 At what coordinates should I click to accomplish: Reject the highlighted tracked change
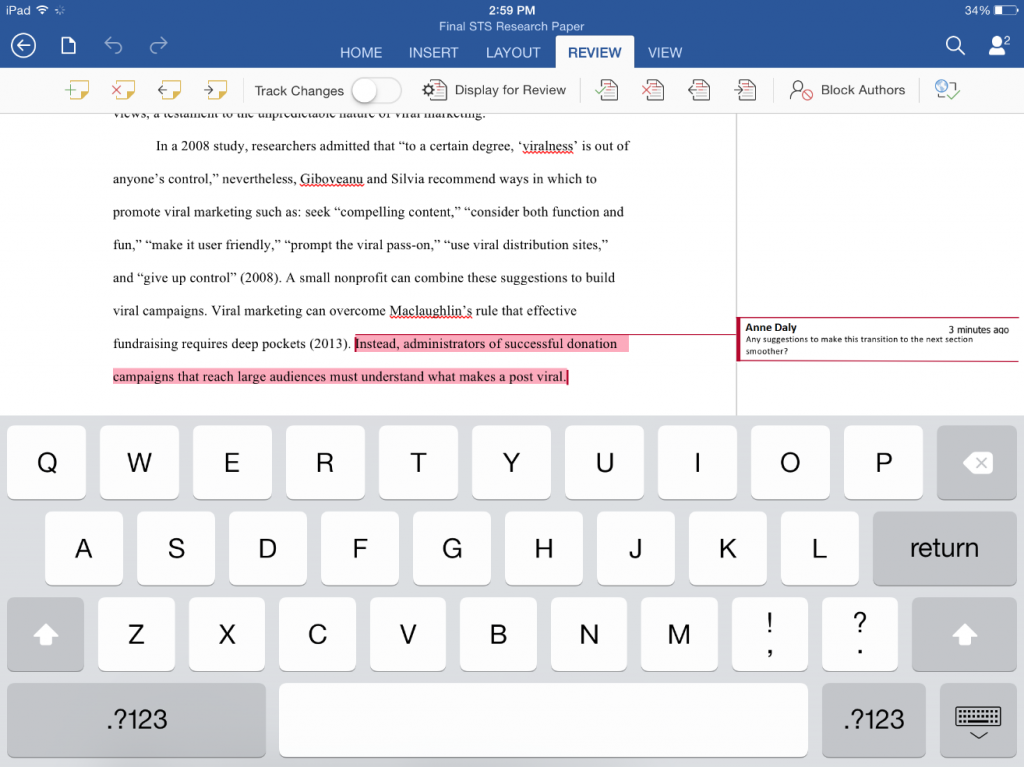(x=652, y=89)
